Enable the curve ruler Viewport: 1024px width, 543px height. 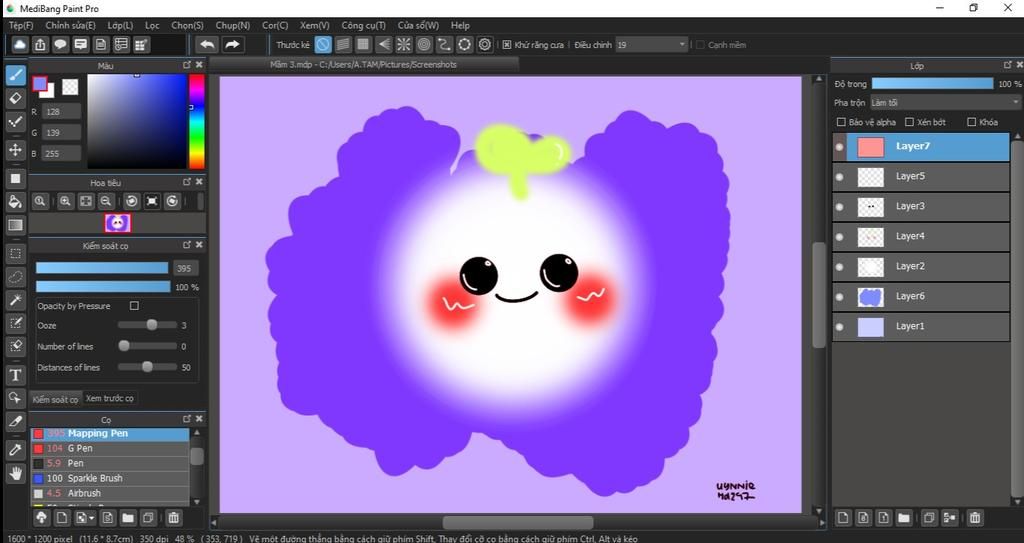click(444, 44)
